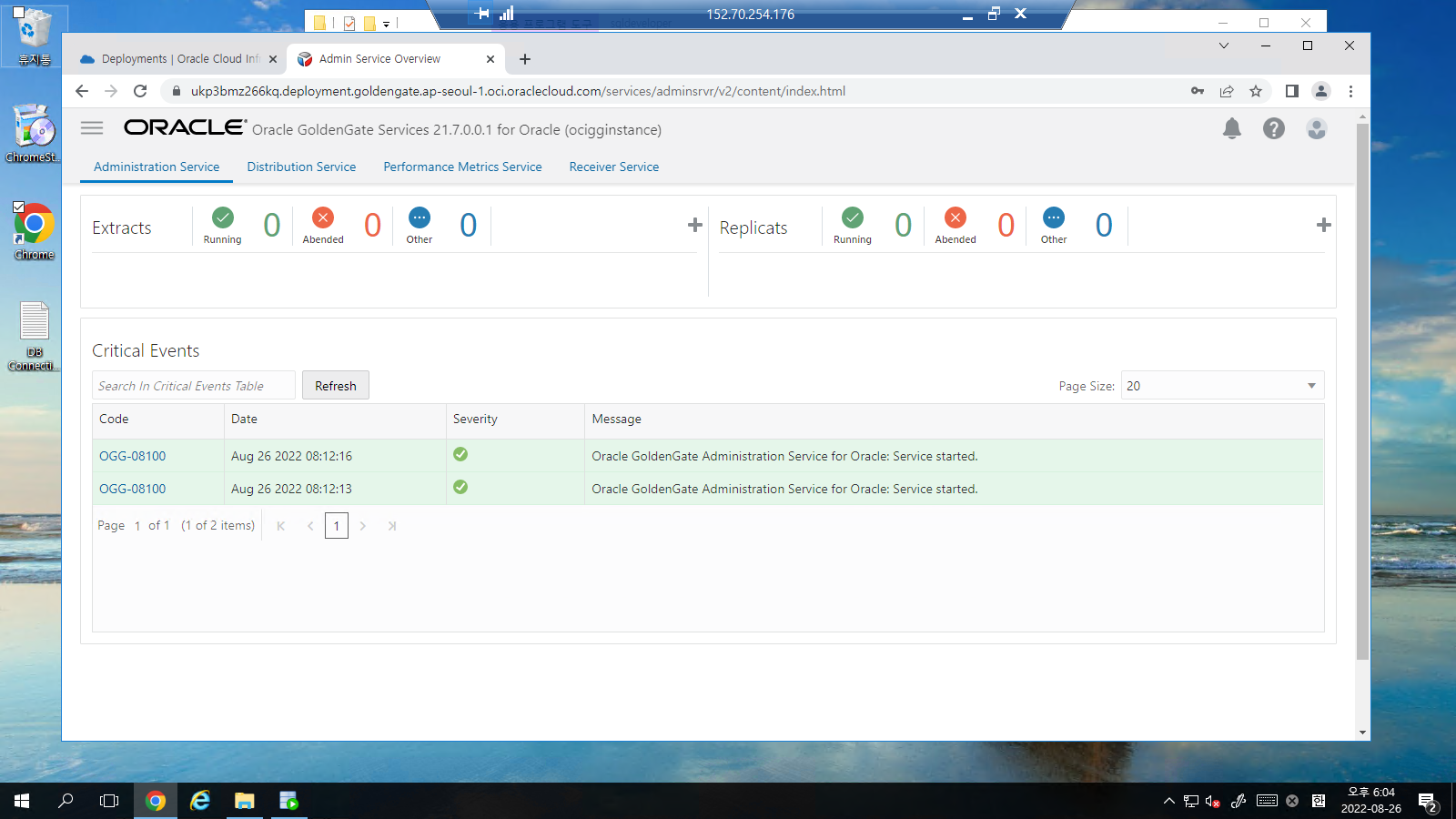Open the hamburger navigation menu
Image resolution: width=1456 pixels, height=819 pixels.
point(92,128)
